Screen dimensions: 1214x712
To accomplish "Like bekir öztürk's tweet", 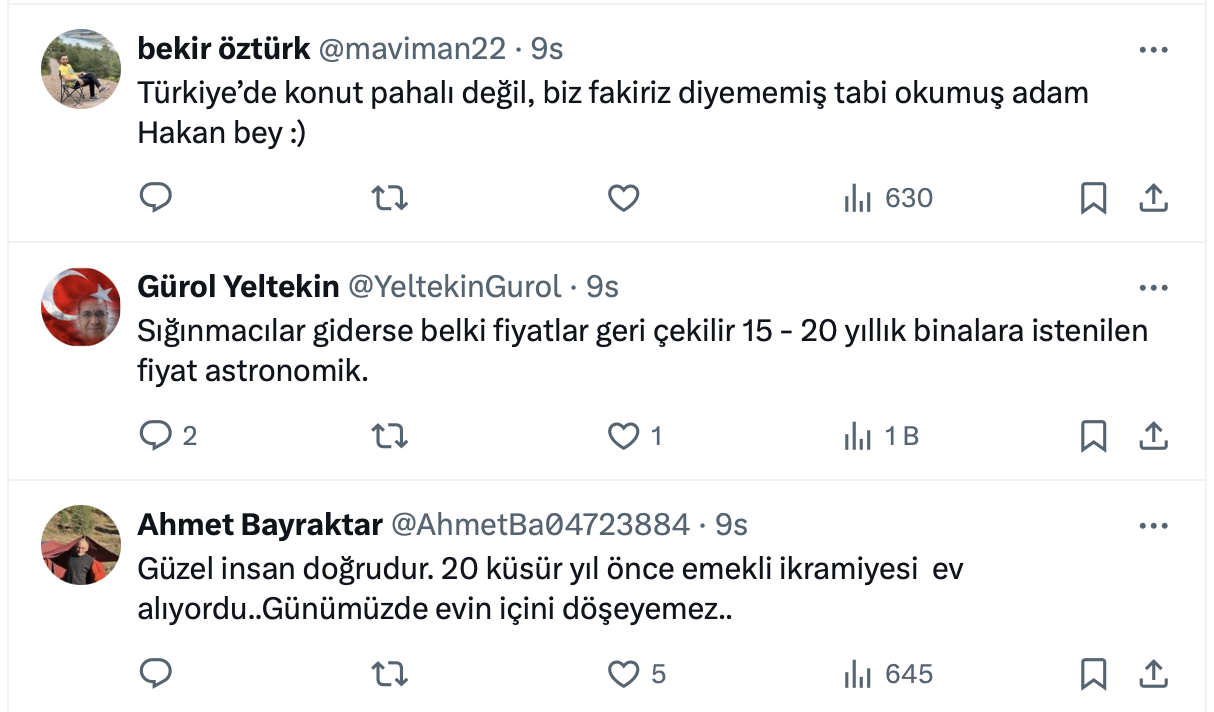I will point(623,199).
